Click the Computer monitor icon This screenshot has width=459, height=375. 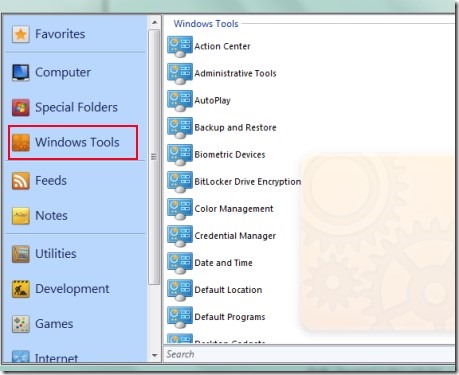[x=21, y=72]
